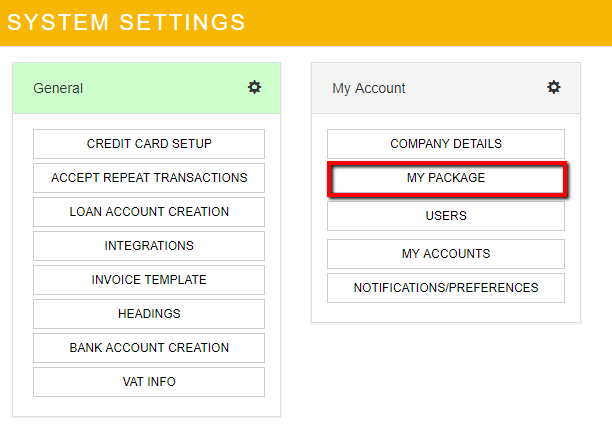Open Loan Account Creation
612x448 pixels.
[149, 212]
